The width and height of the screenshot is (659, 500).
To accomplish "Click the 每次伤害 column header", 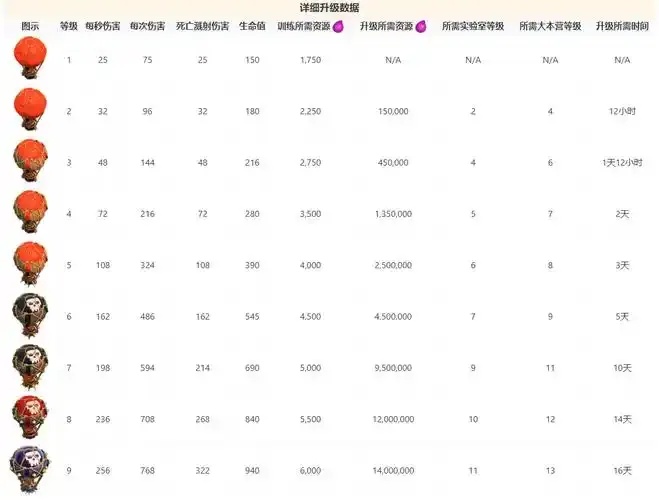I will tap(147, 26).
